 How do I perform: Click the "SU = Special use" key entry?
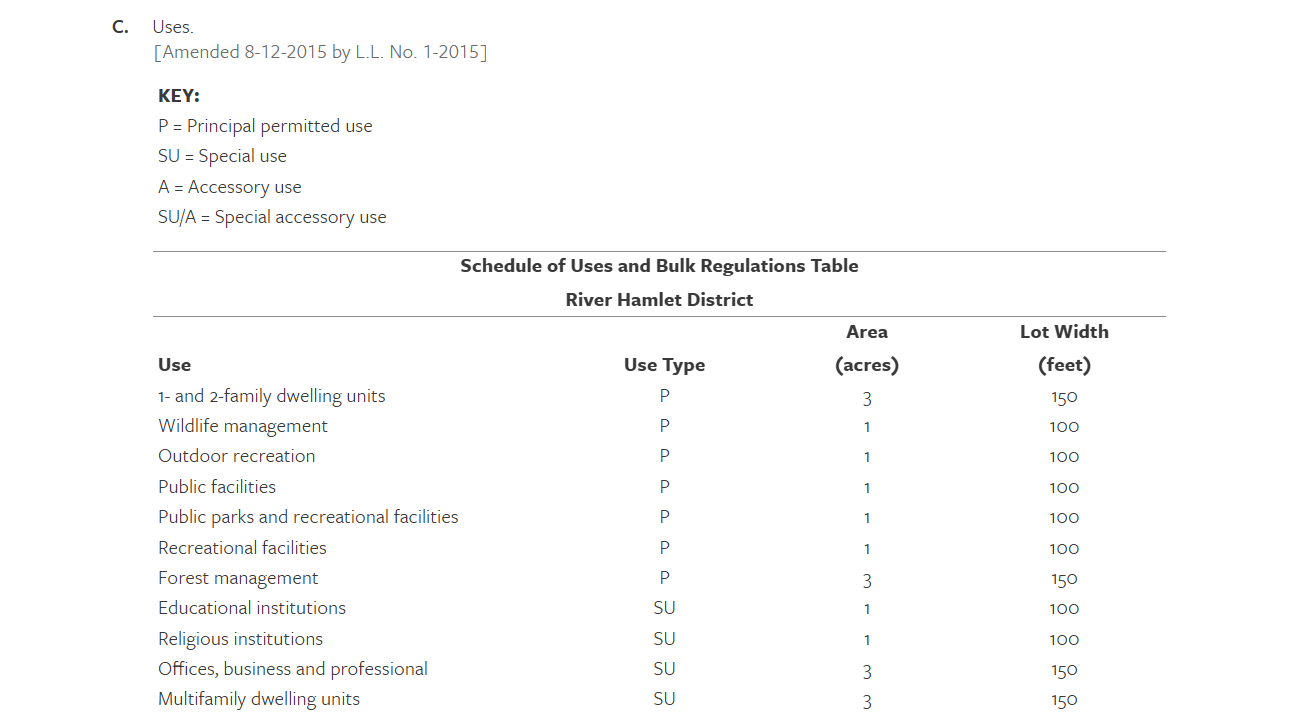pyautogui.click(x=222, y=156)
